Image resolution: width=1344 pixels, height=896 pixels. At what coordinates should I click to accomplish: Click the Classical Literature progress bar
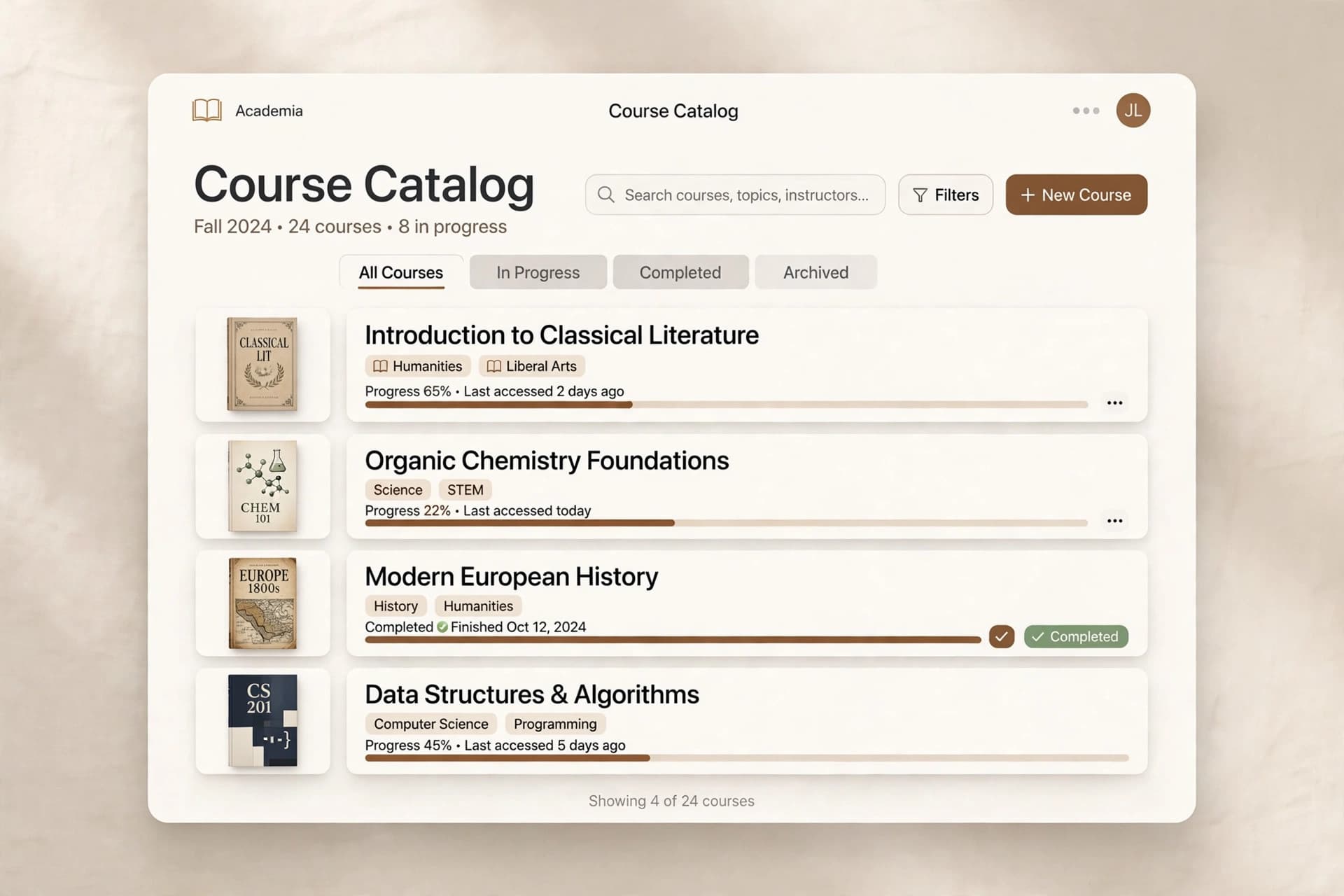pos(726,405)
